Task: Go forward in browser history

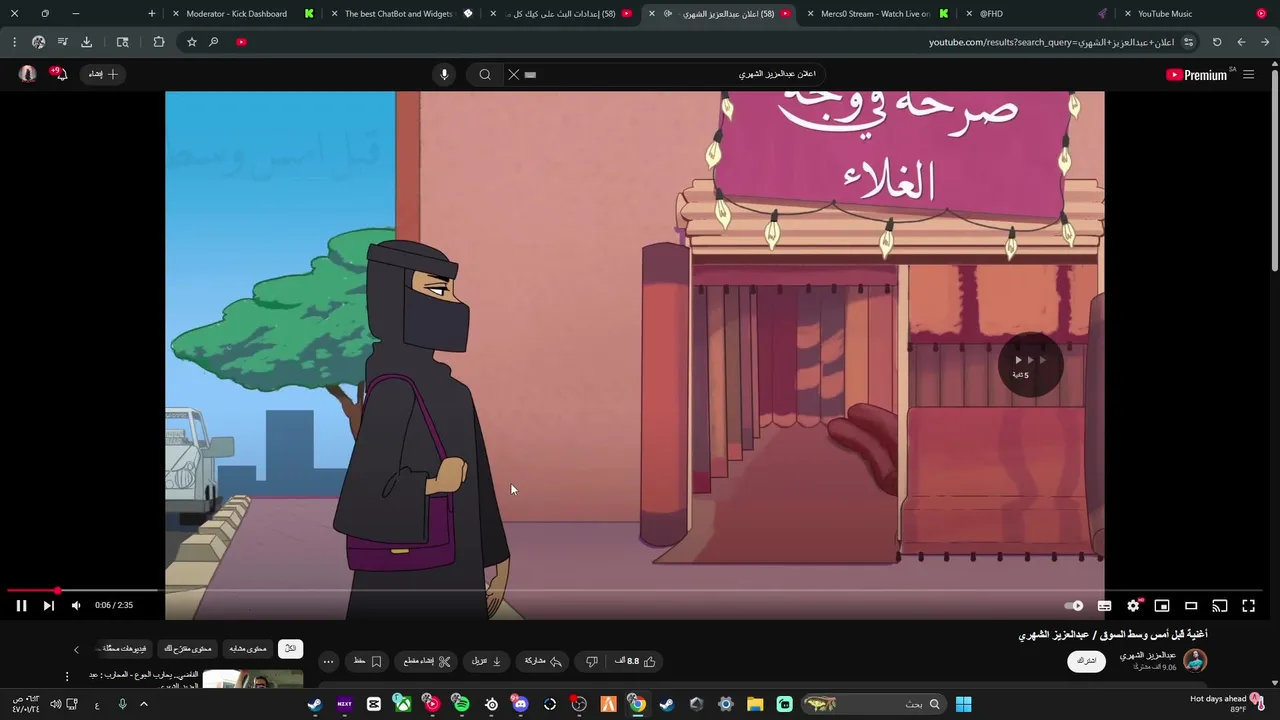Action: [x=1241, y=42]
